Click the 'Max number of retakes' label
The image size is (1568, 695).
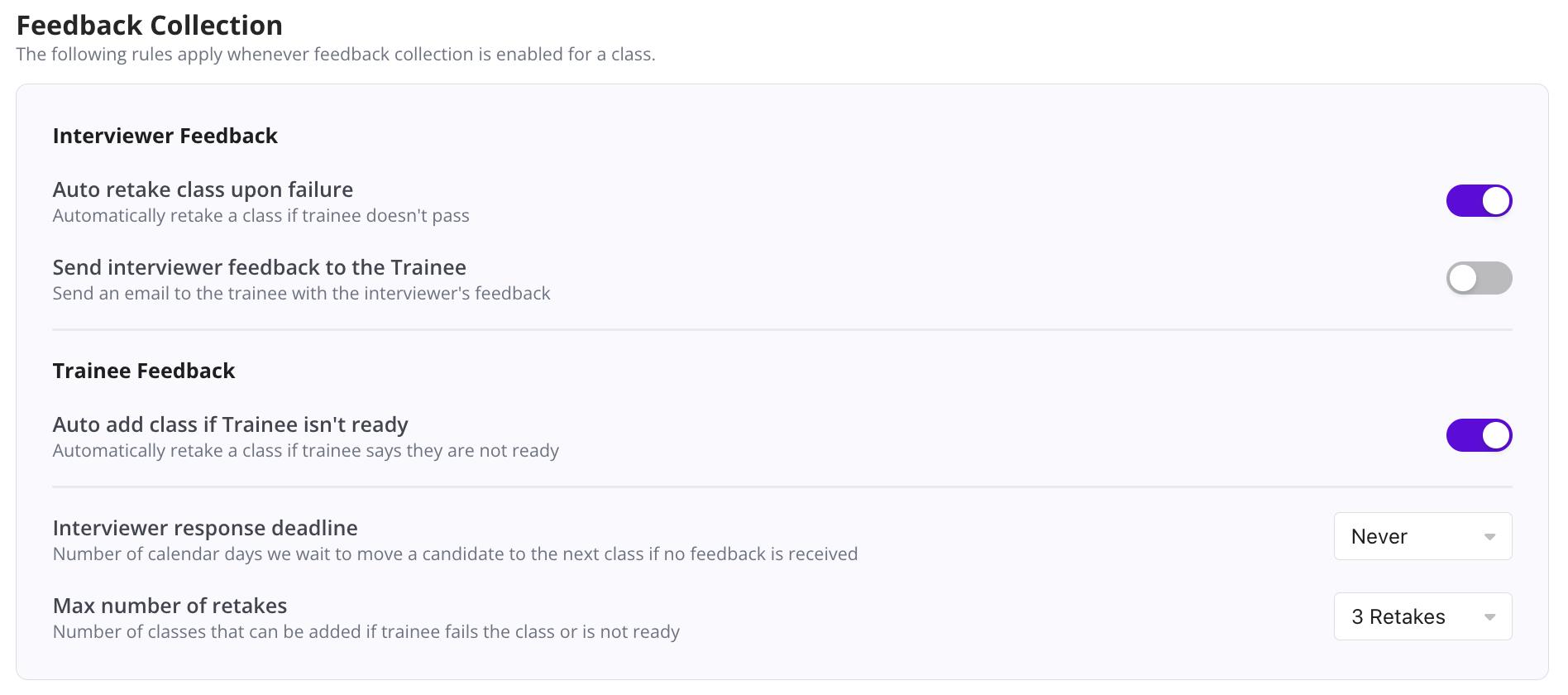point(170,606)
